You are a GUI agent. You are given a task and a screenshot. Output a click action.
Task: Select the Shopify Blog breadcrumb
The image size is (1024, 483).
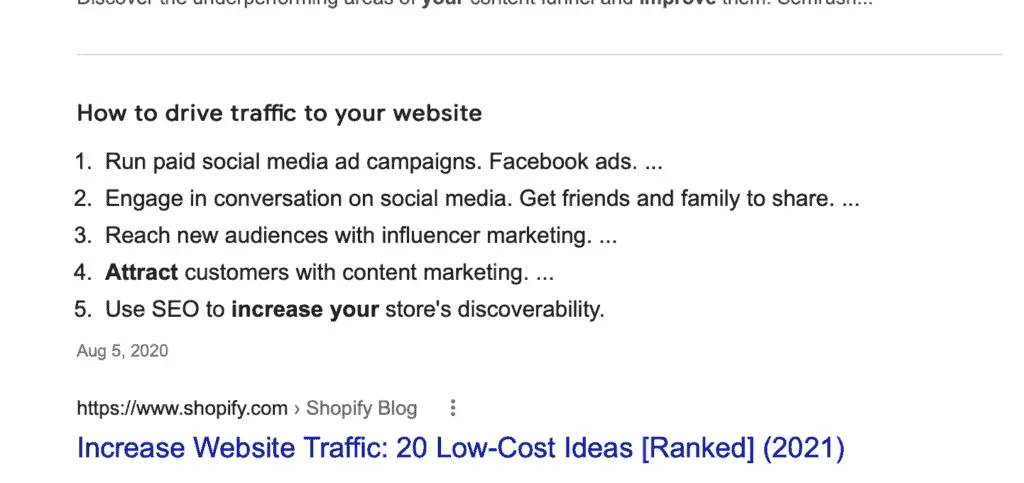coord(361,409)
